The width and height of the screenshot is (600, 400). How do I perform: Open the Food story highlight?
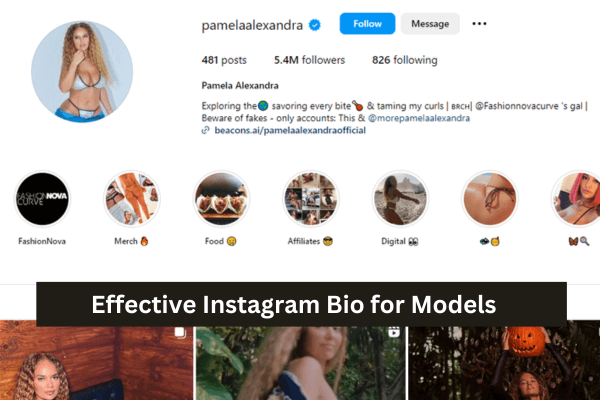[x=221, y=198]
